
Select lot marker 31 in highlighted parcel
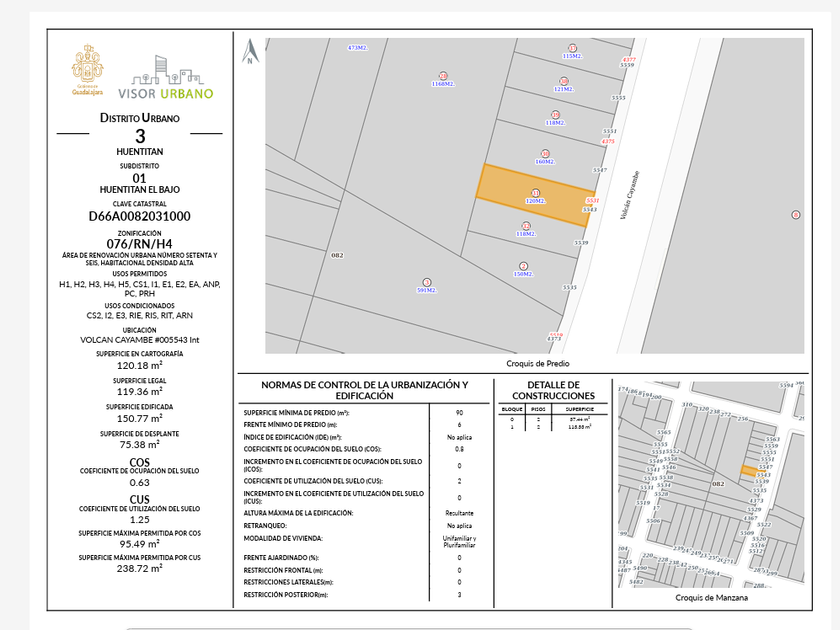[535, 193]
